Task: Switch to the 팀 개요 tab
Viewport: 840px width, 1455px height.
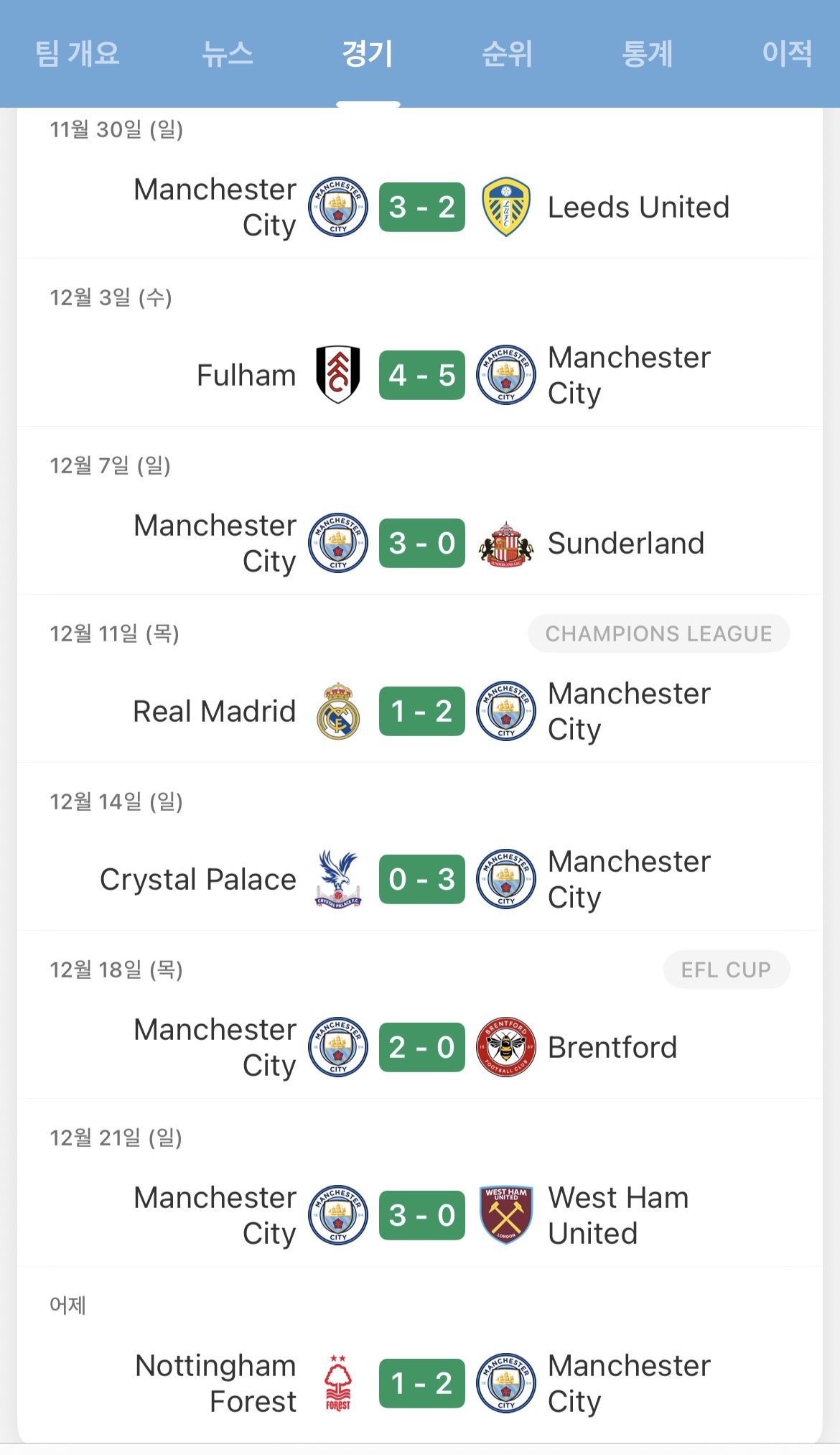Action: coord(78,54)
